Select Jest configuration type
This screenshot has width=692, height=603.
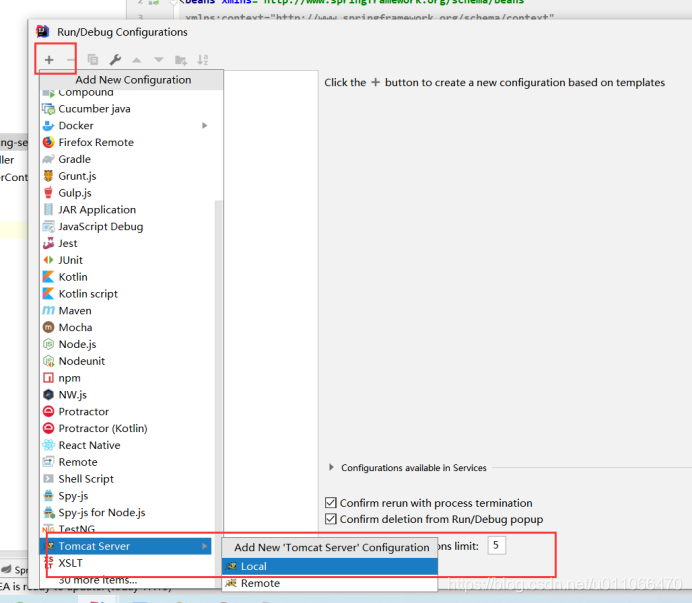[x=127, y=243]
